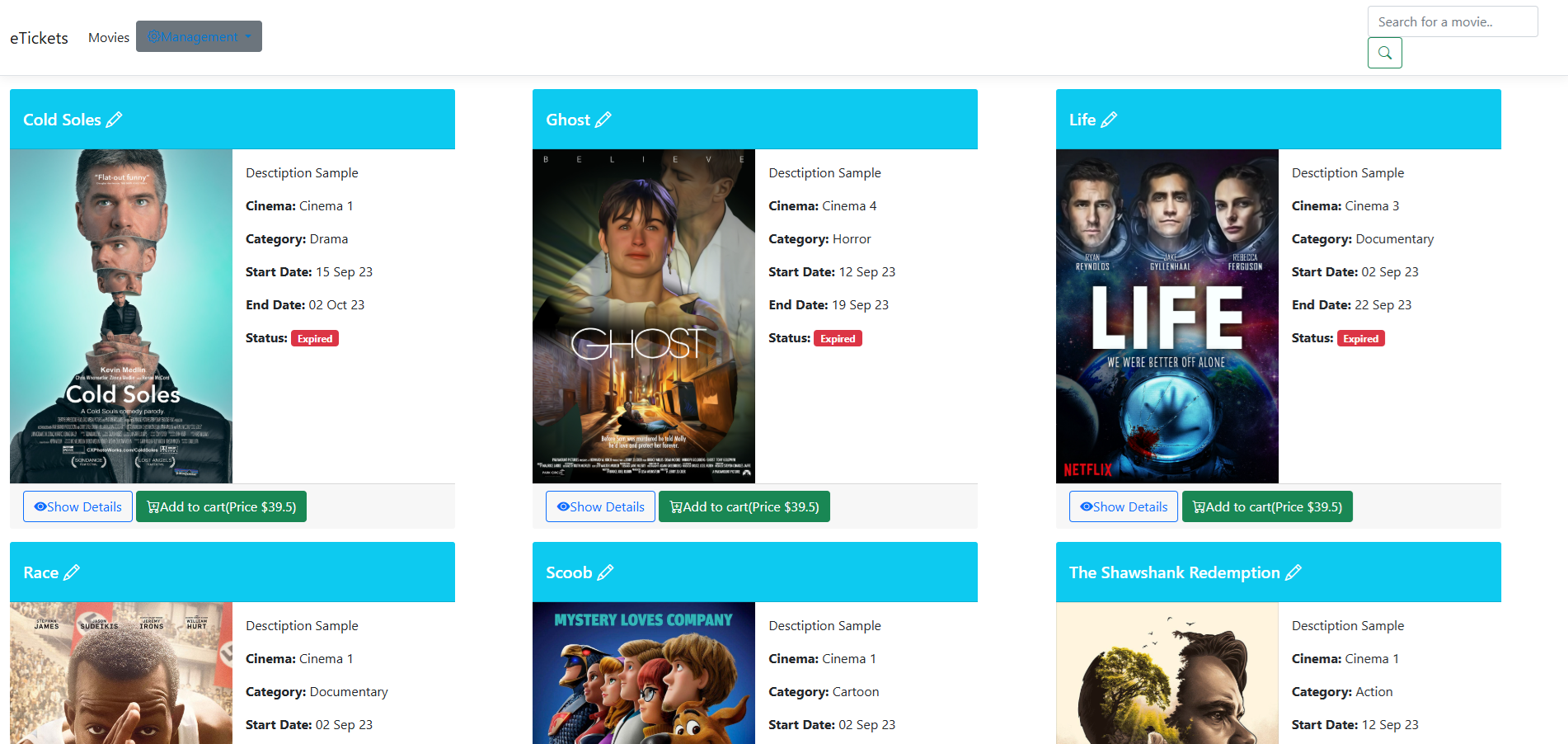The width and height of the screenshot is (1568, 744).
Task: Click the Life card title
Action: coord(1082,120)
